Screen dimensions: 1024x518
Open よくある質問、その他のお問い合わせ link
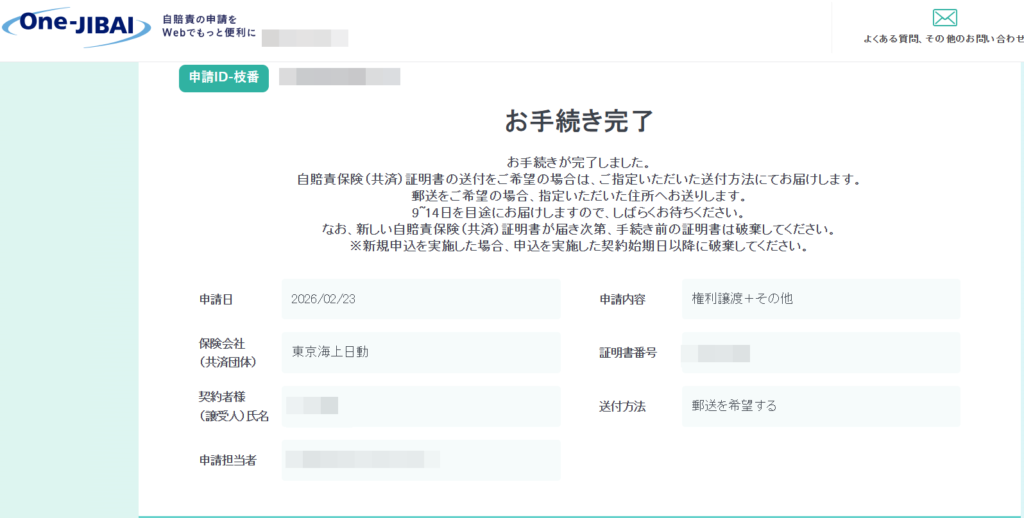pyautogui.click(x=944, y=39)
